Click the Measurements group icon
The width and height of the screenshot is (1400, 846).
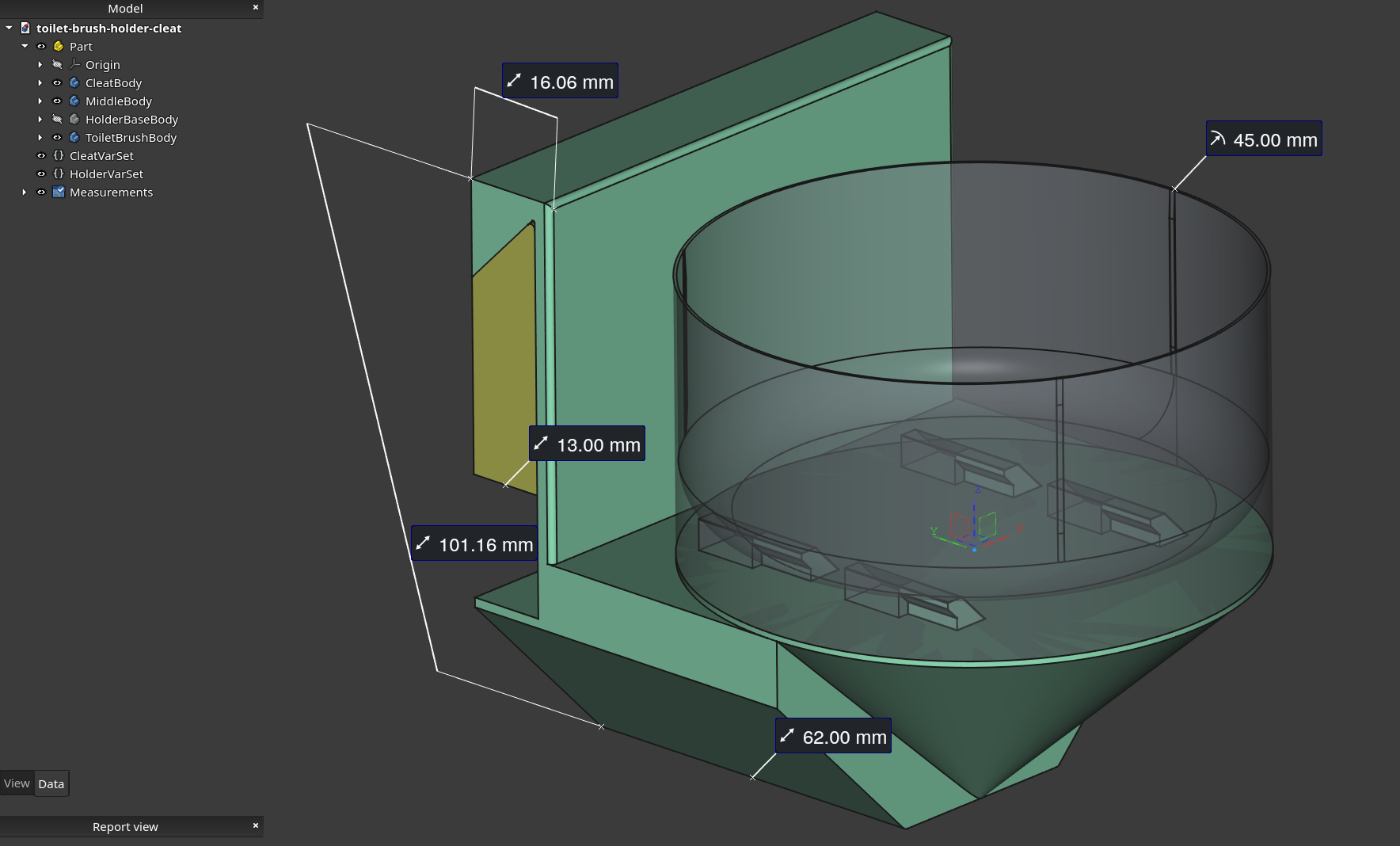58,192
